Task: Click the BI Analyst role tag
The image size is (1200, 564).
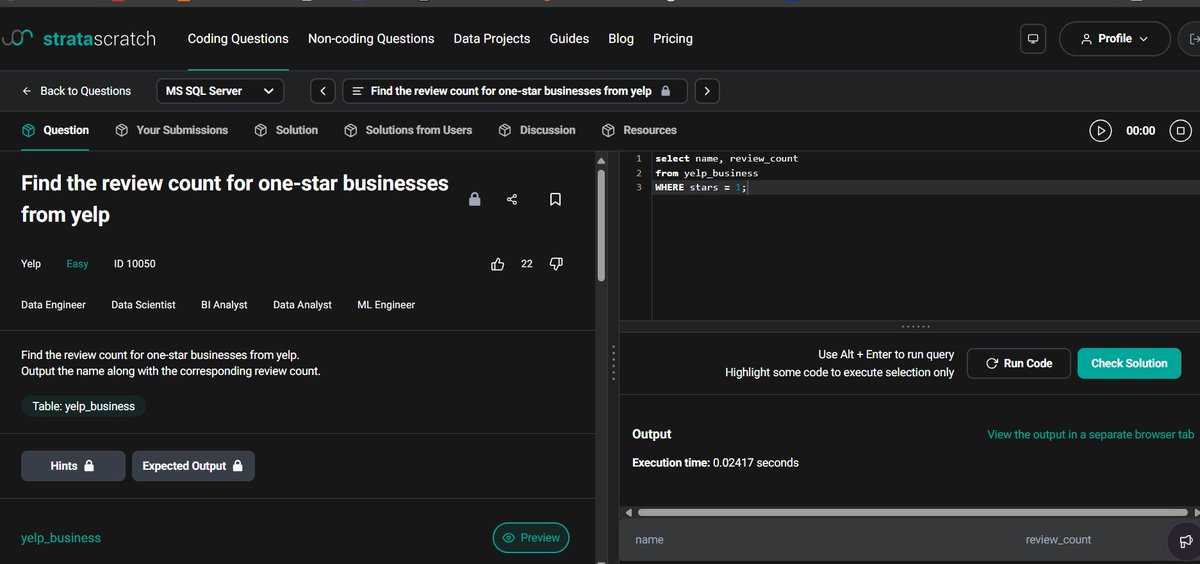Action: tap(224, 305)
